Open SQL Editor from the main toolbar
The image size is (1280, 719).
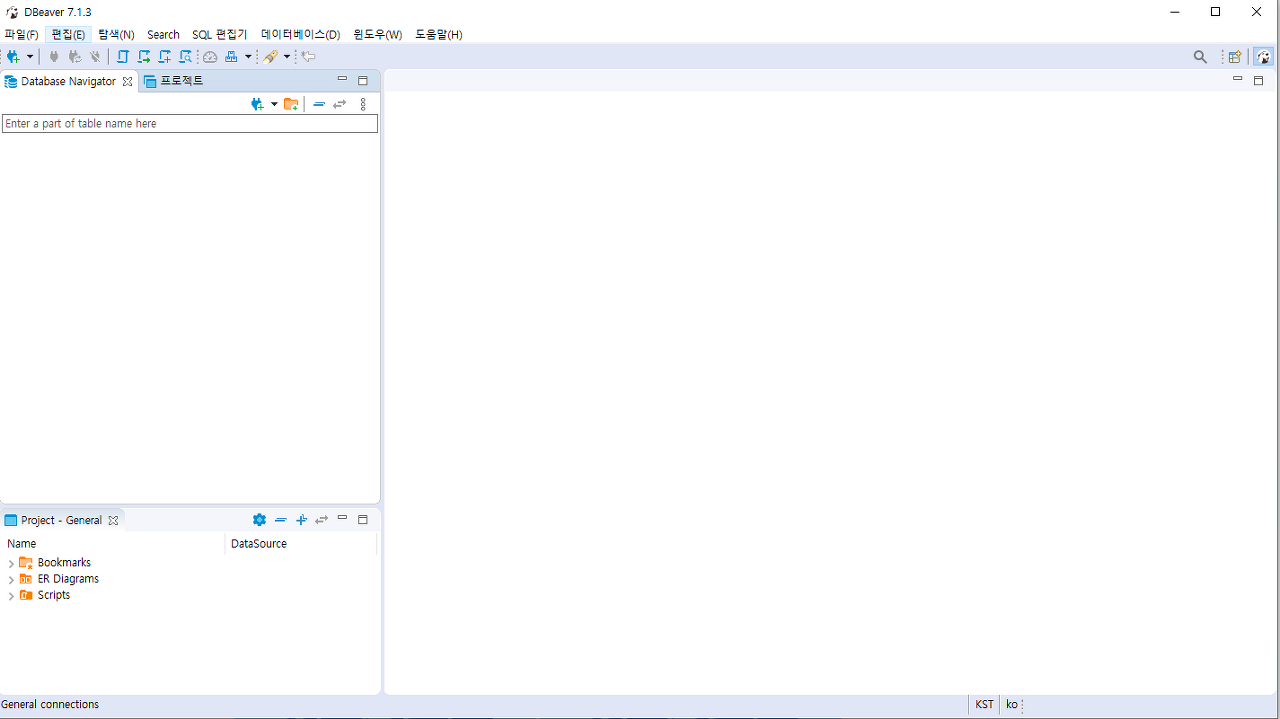[x=123, y=57]
